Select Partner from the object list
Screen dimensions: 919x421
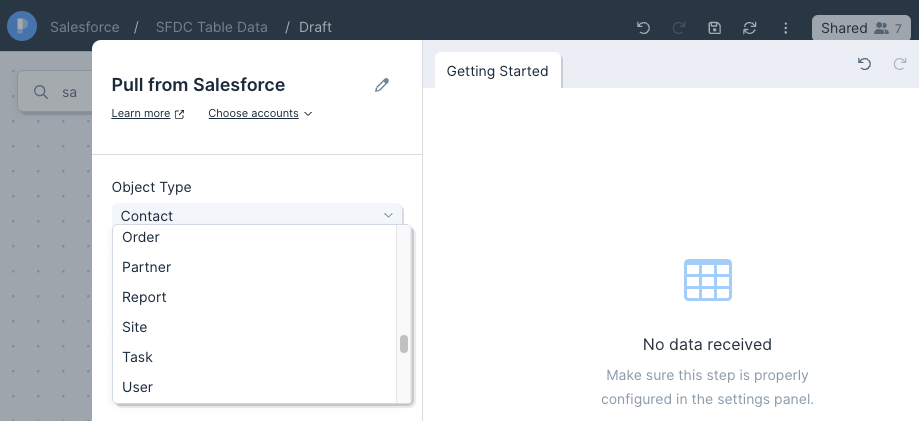point(254,267)
